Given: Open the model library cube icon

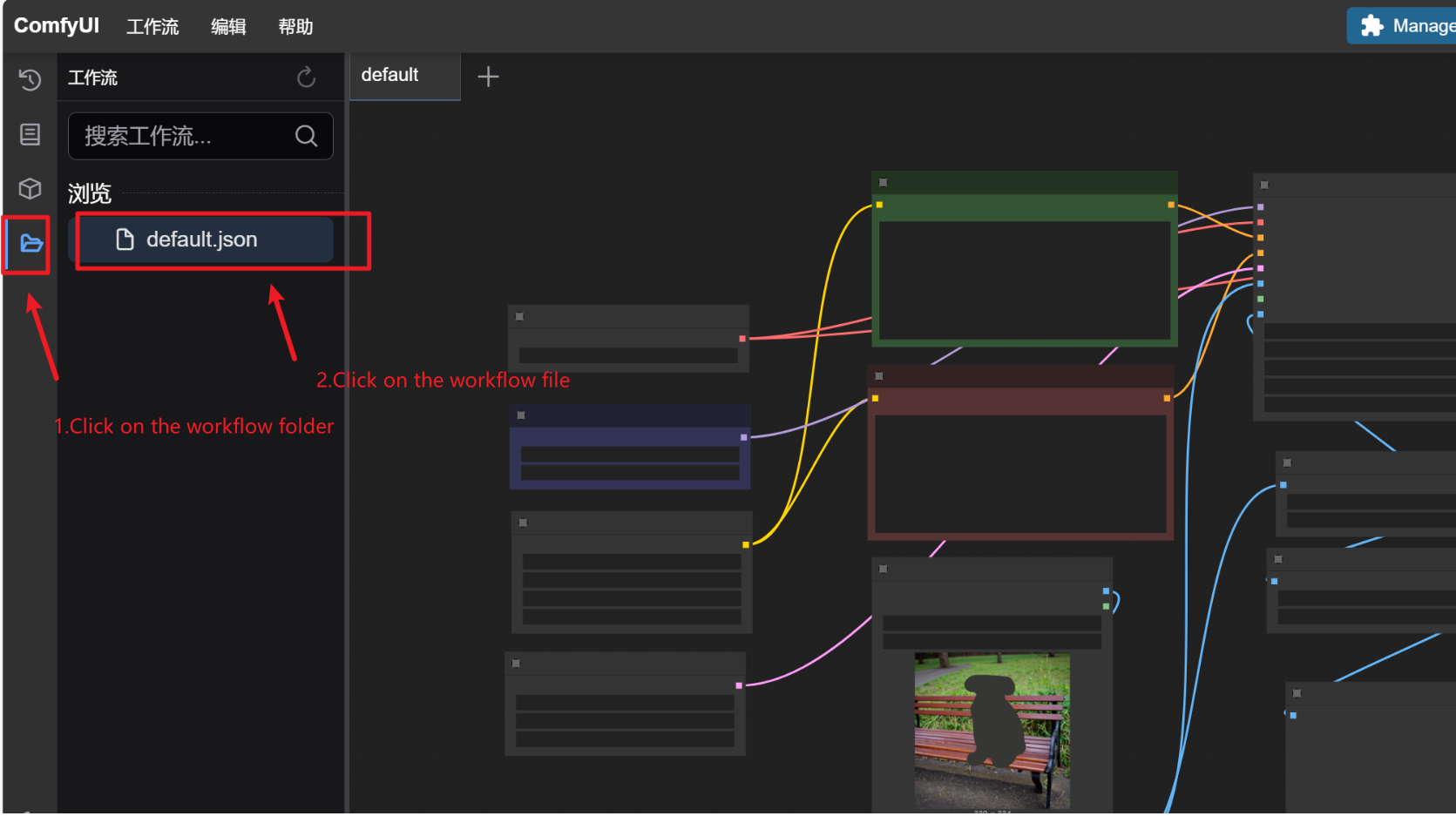Looking at the screenshot, I should click(x=30, y=189).
